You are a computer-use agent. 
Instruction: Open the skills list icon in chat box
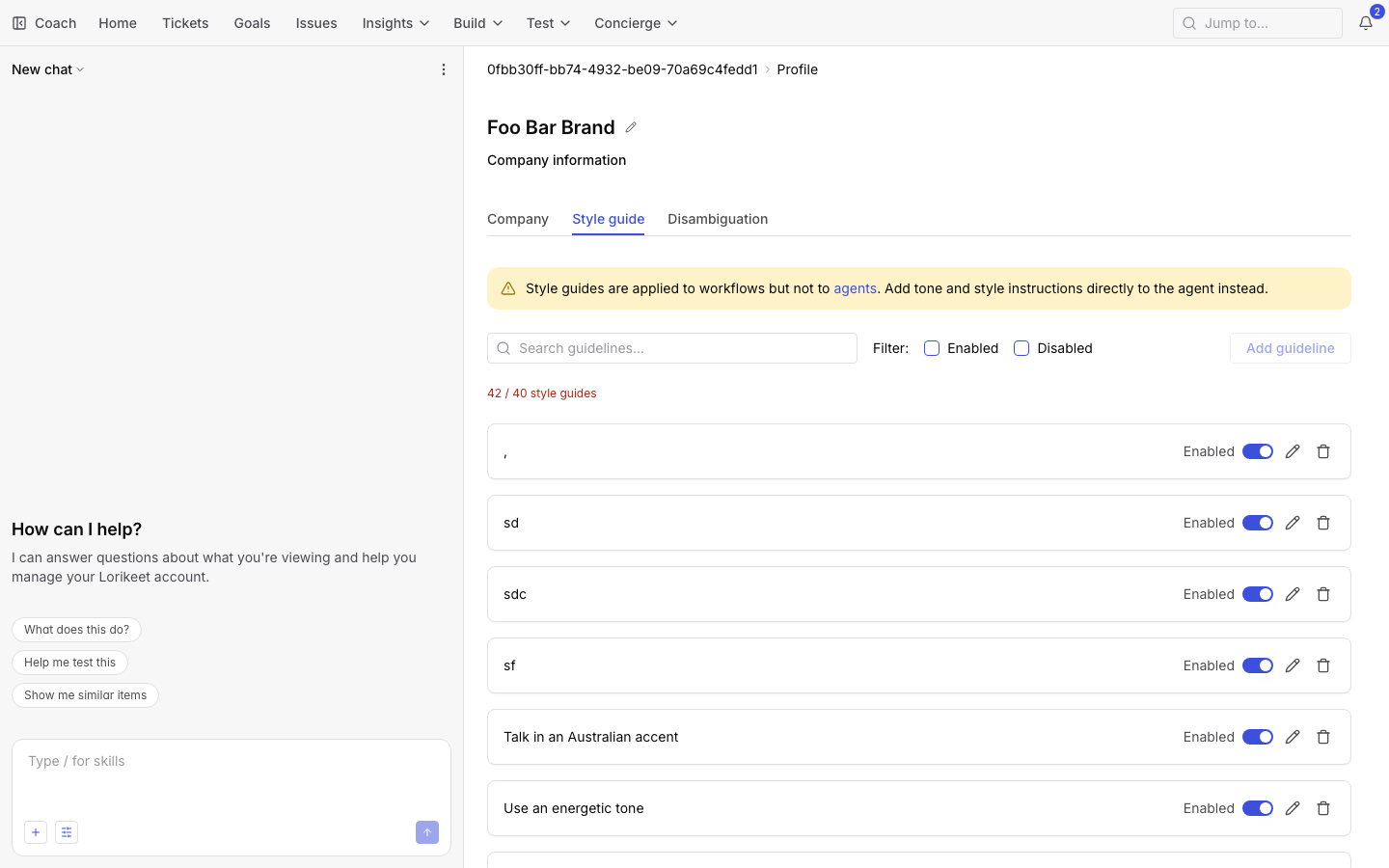click(67, 832)
